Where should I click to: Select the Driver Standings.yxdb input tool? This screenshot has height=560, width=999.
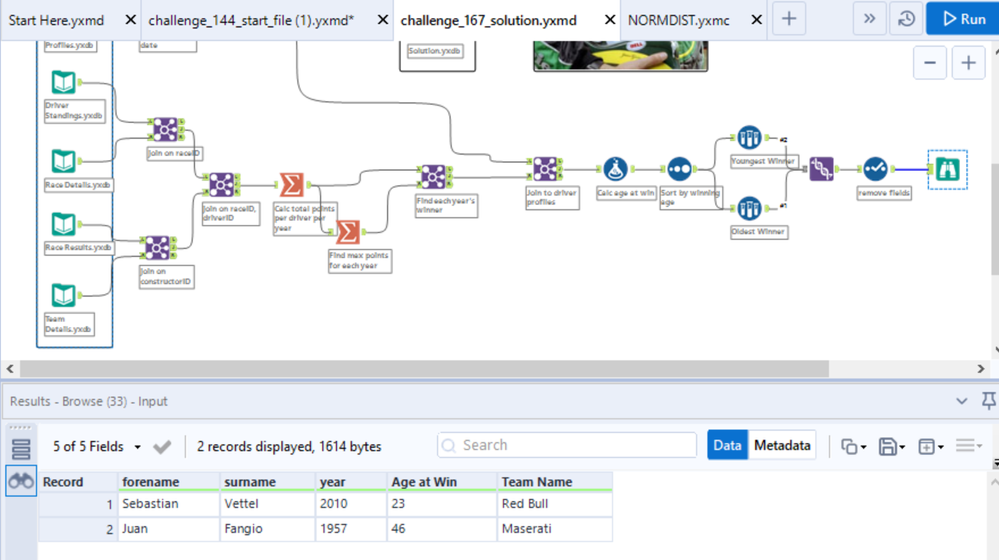click(x=64, y=82)
